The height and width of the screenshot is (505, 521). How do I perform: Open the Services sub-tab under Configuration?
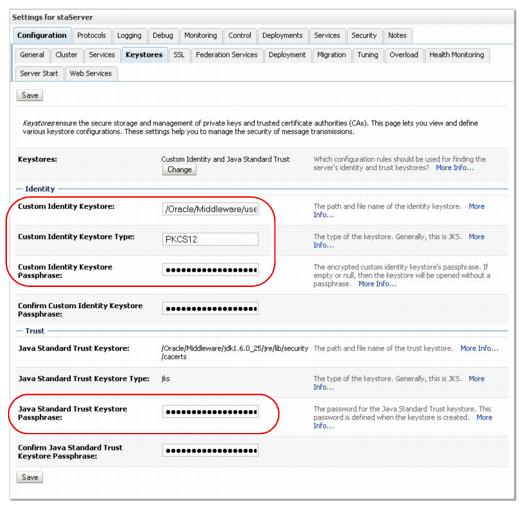click(102, 55)
